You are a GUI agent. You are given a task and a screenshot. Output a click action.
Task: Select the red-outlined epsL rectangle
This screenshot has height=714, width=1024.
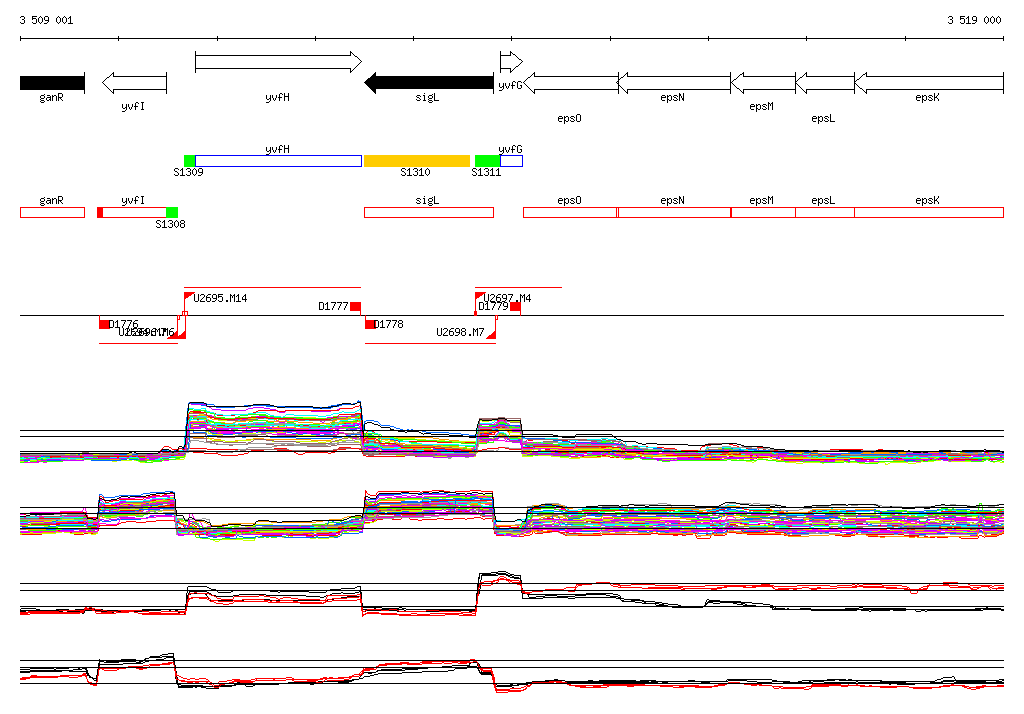click(x=825, y=212)
